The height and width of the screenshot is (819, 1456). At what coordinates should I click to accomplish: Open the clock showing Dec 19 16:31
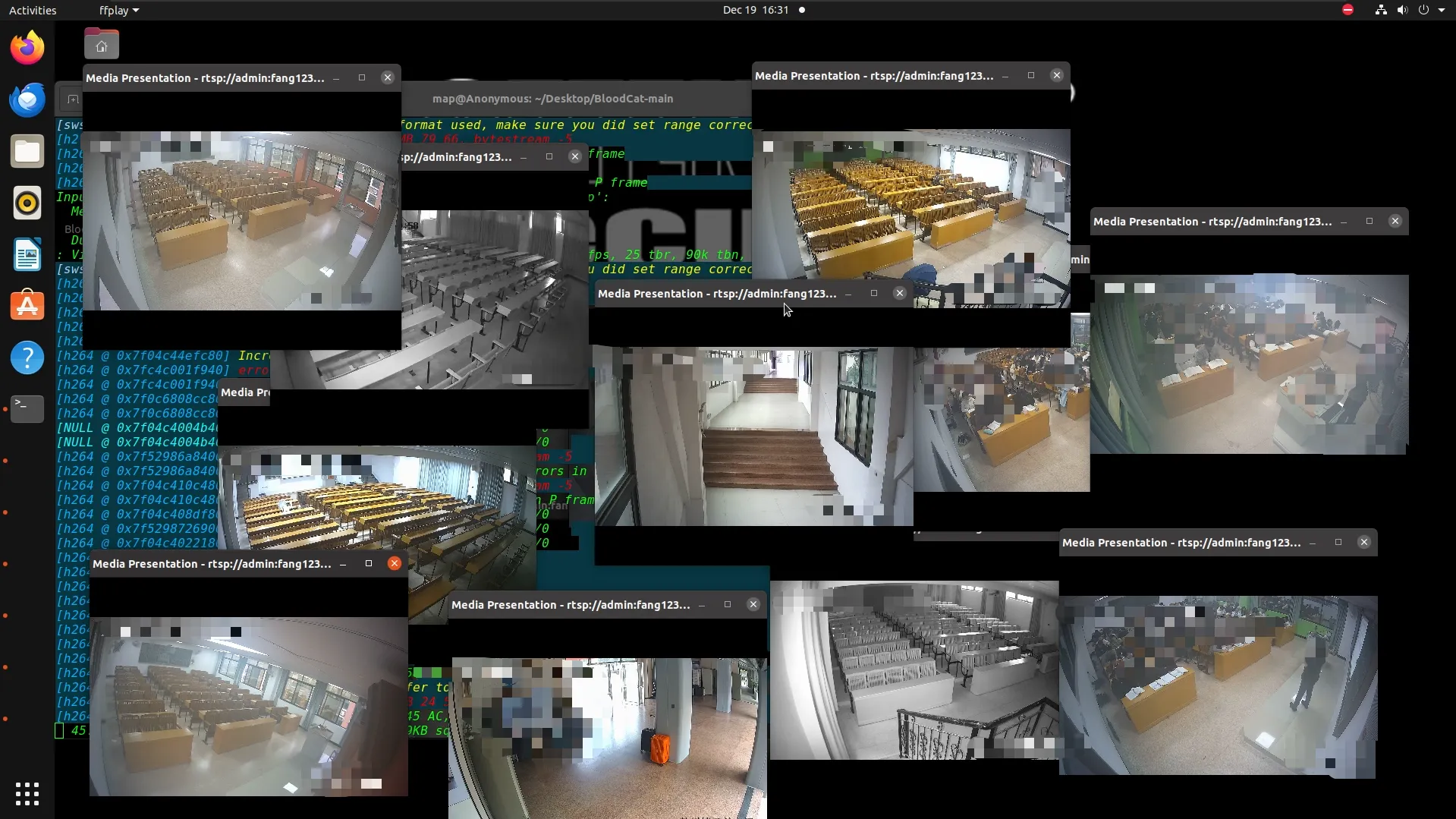[x=756, y=10]
